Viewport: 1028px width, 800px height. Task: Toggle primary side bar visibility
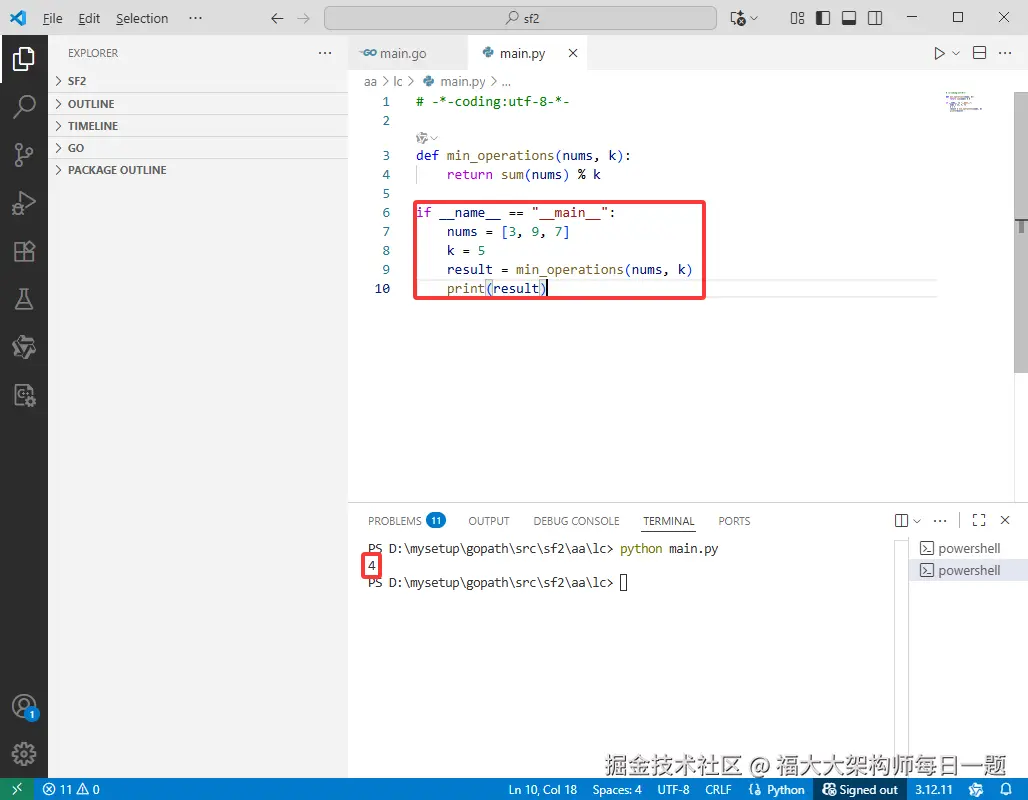[x=823, y=18]
